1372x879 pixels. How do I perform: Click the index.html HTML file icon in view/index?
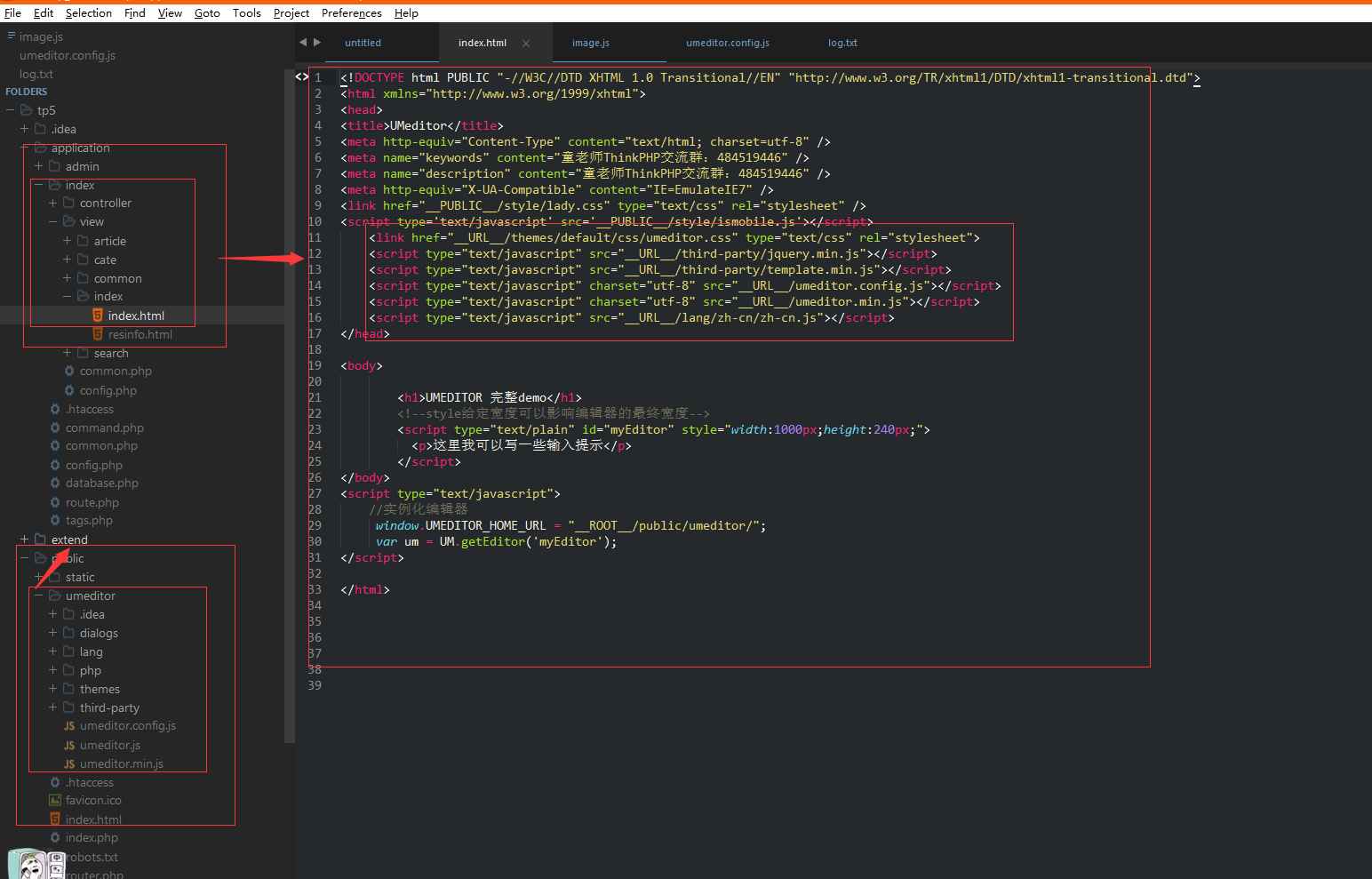[98, 316]
